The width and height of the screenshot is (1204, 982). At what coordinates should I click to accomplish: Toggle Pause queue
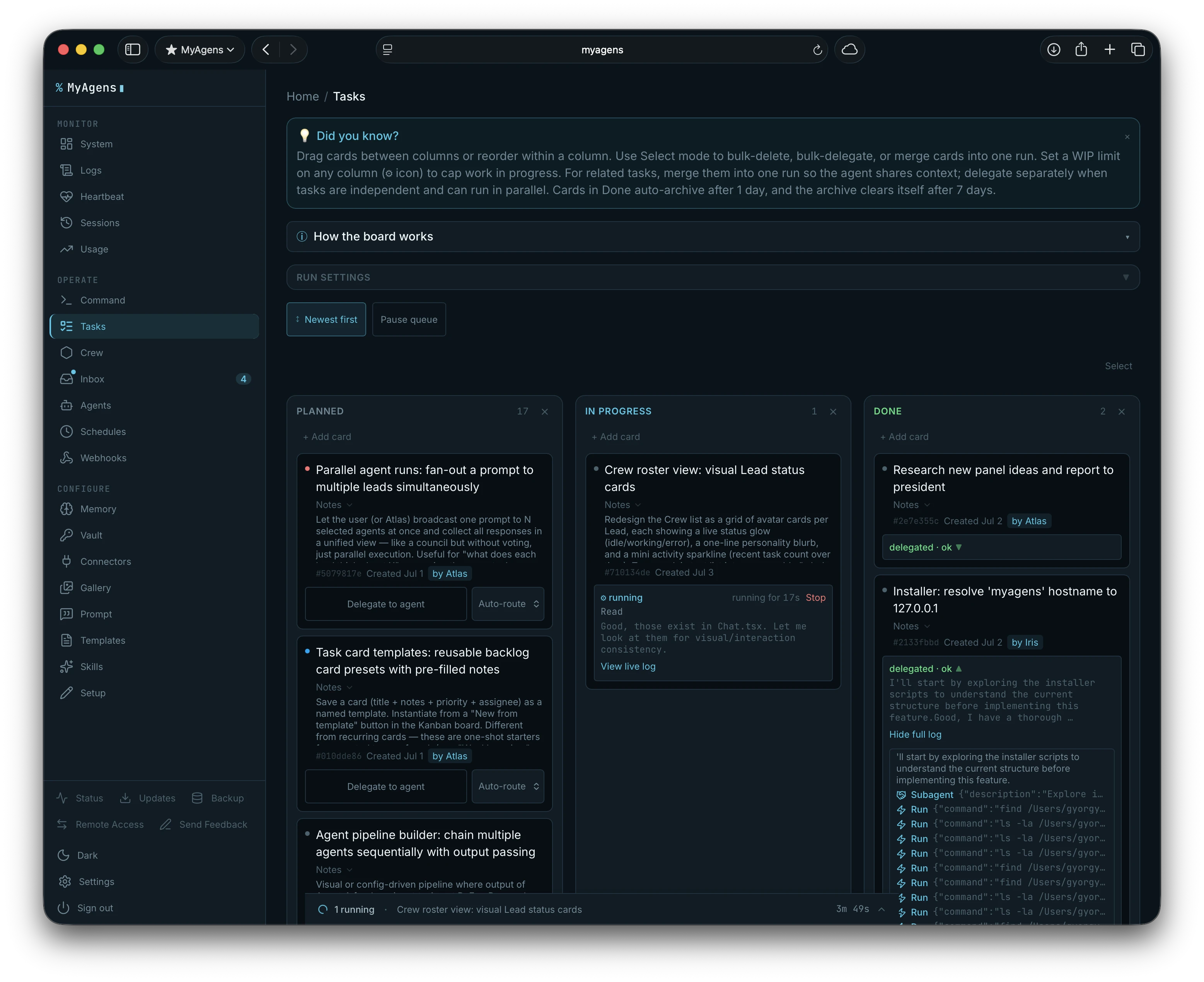pyautogui.click(x=409, y=319)
